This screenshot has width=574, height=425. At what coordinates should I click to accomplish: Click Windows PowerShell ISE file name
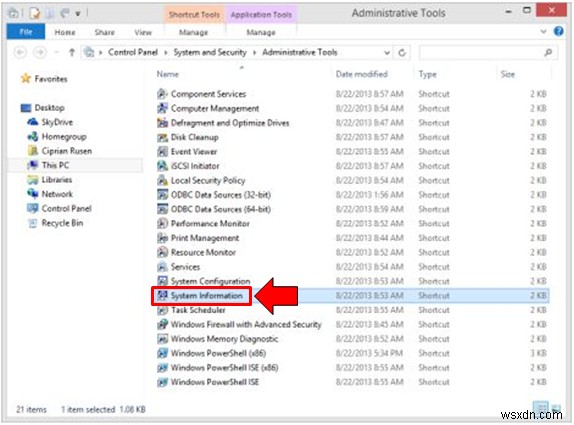215,382
